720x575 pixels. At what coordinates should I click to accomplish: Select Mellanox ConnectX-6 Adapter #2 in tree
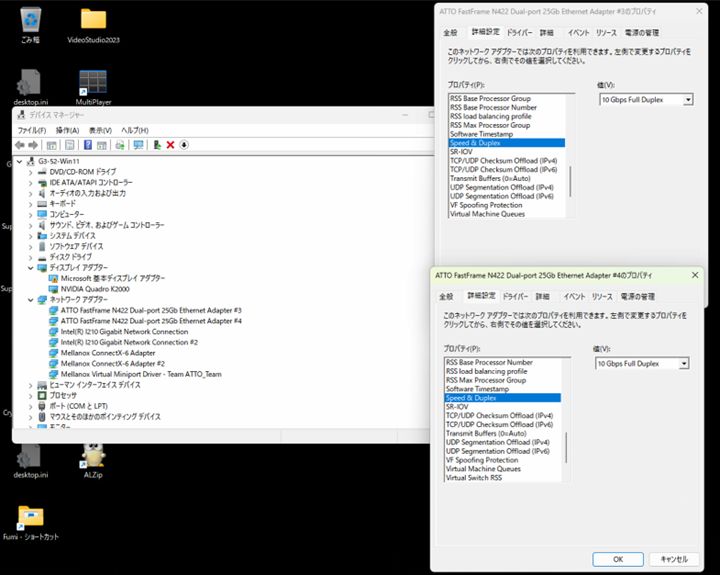pyautogui.click(x=112, y=363)
